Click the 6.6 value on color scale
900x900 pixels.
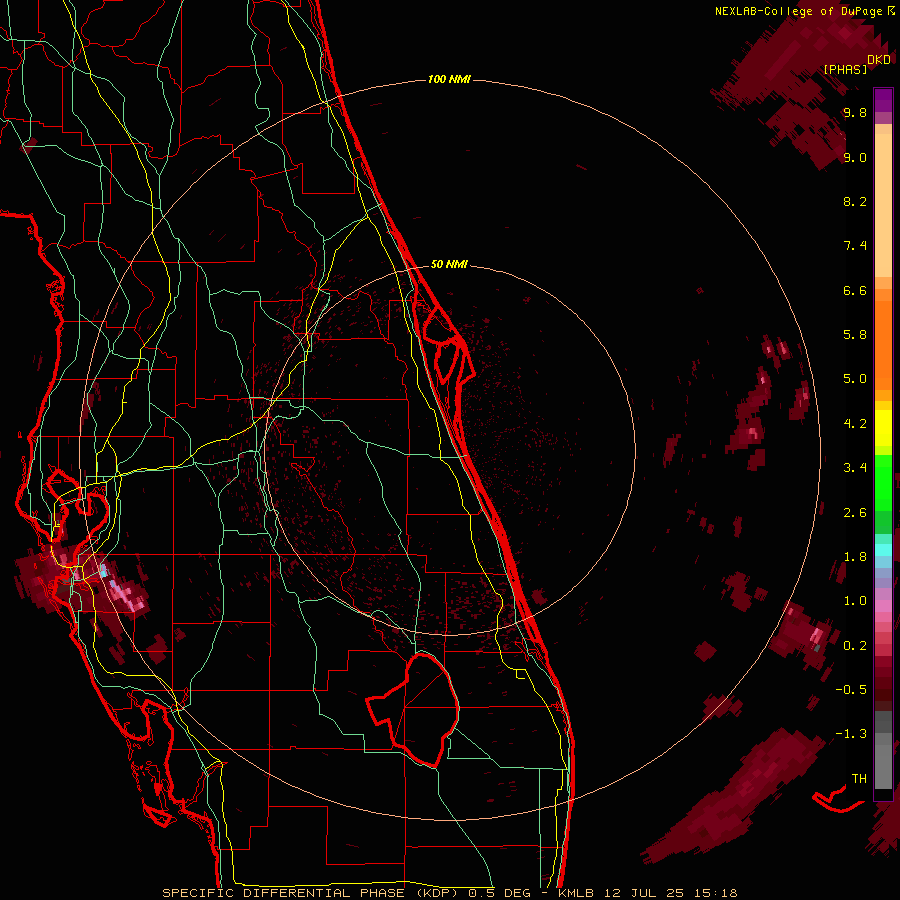click(855, 290)
